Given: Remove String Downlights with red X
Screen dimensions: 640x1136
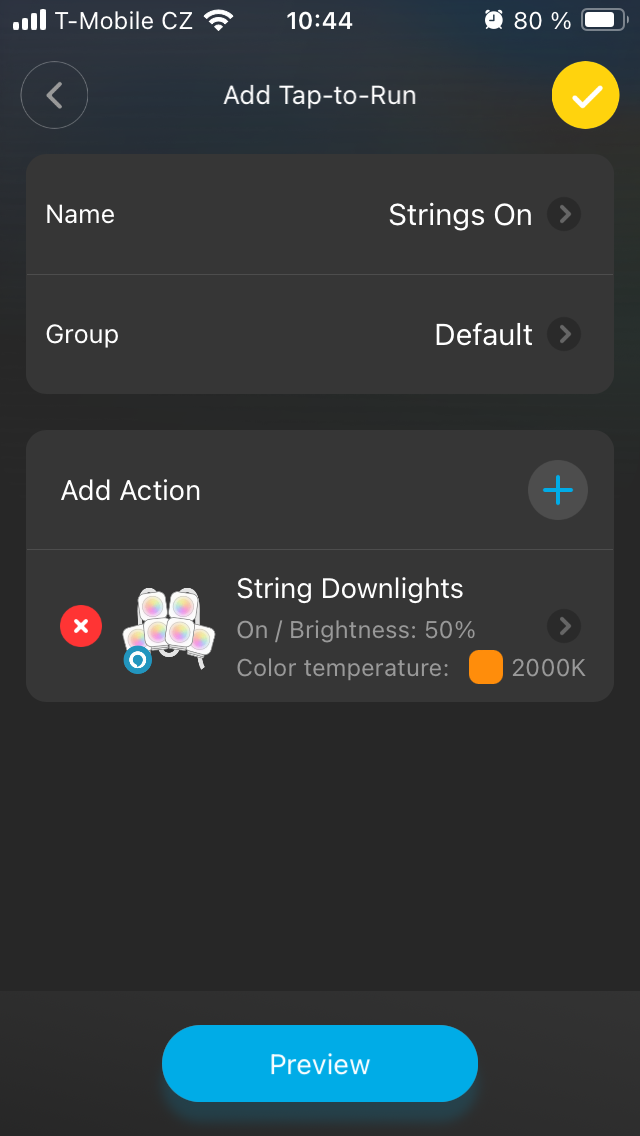Looking at the screenshot, I should coord(81,627).
